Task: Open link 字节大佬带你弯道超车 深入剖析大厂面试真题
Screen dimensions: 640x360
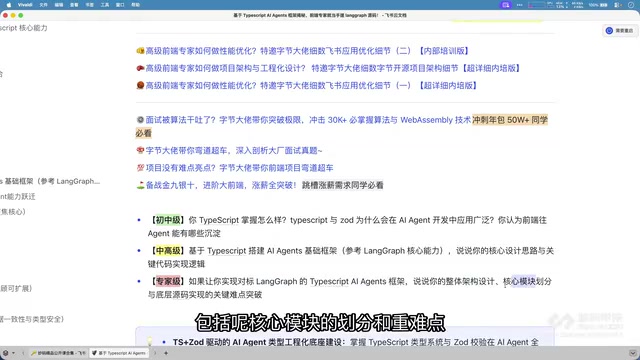Action: point(234,151)
